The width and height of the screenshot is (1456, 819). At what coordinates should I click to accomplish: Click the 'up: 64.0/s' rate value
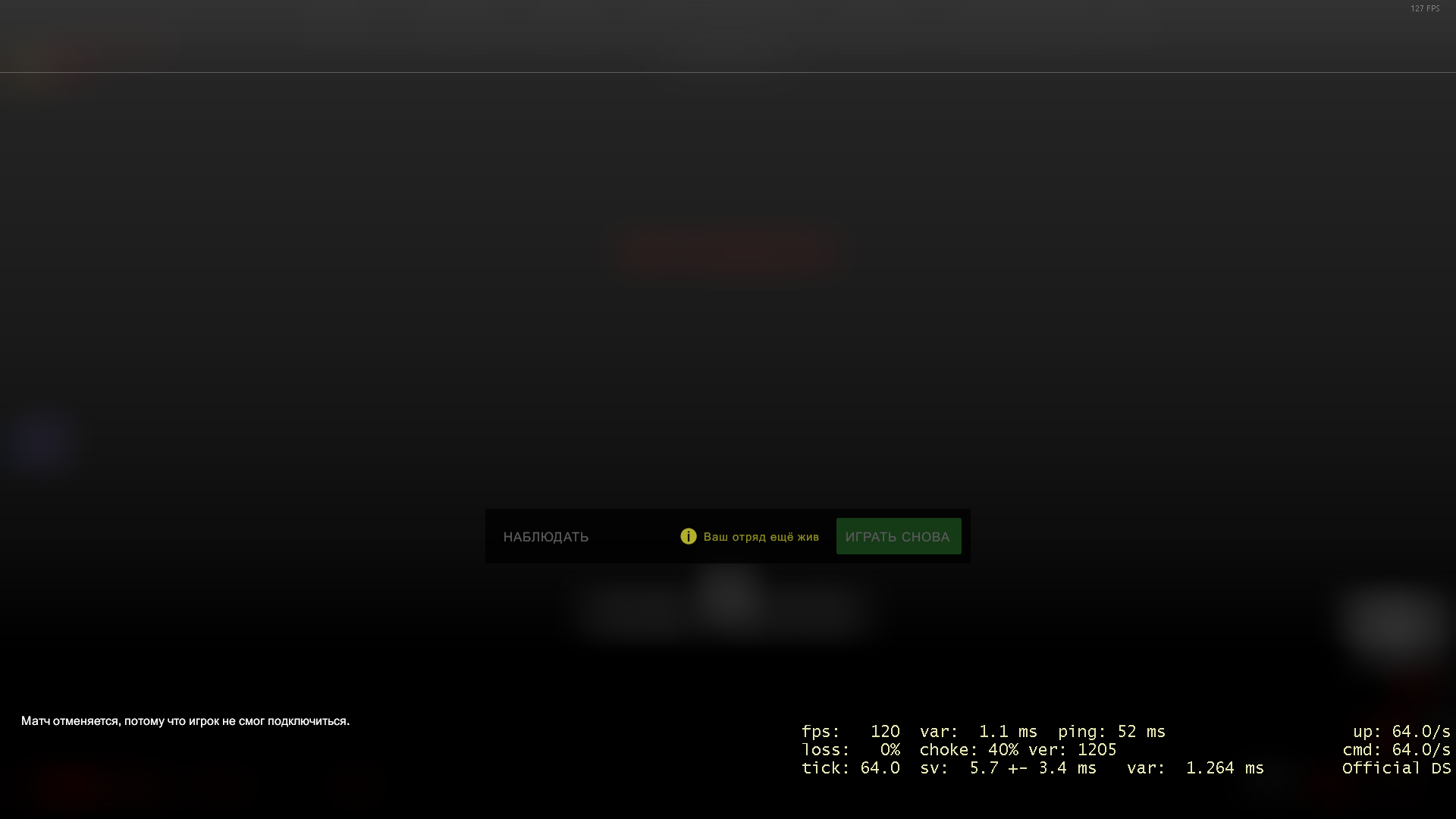click(x=1402, y=732)
